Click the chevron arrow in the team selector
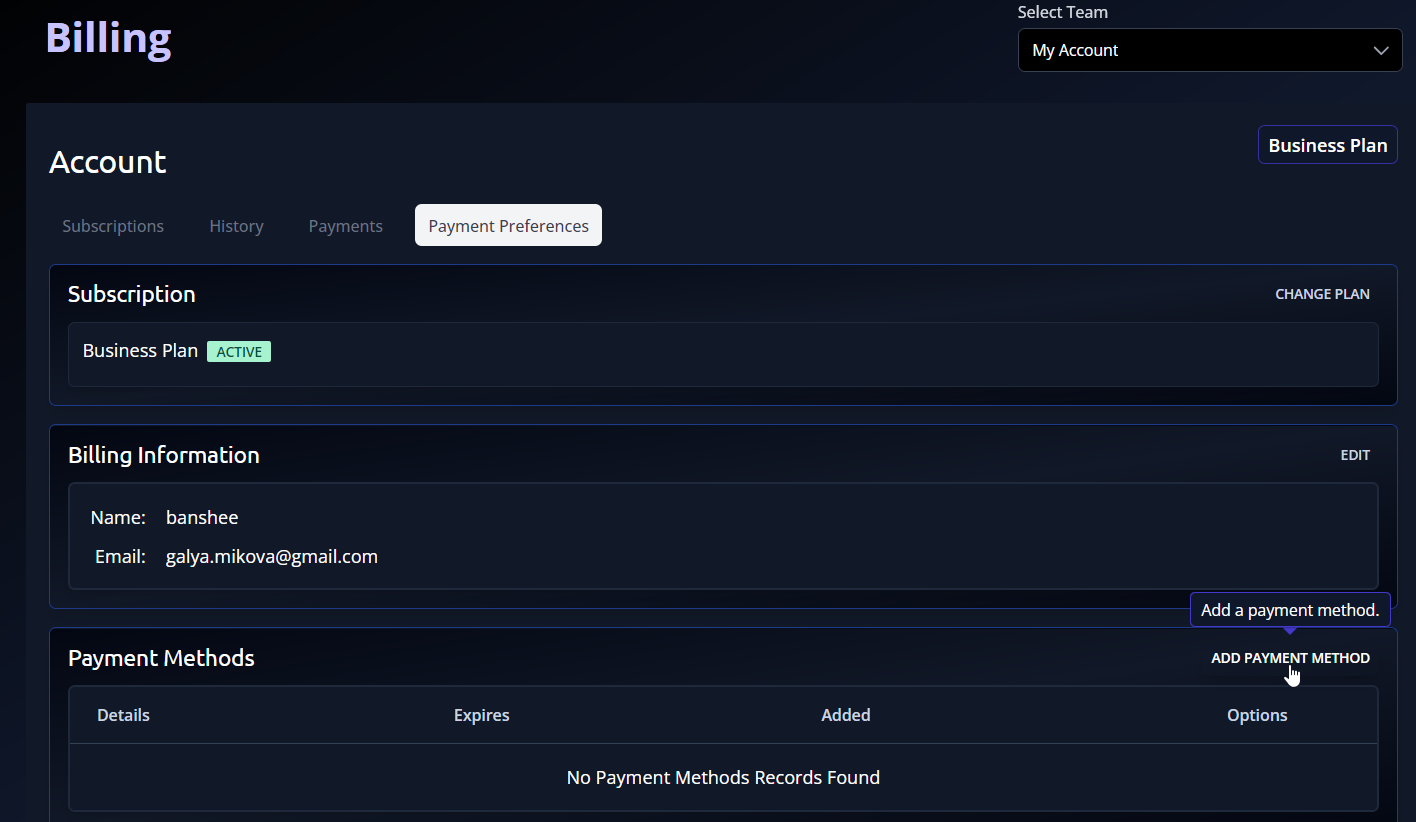This screenshot has height=822, width=1416. coord(1381,51)
